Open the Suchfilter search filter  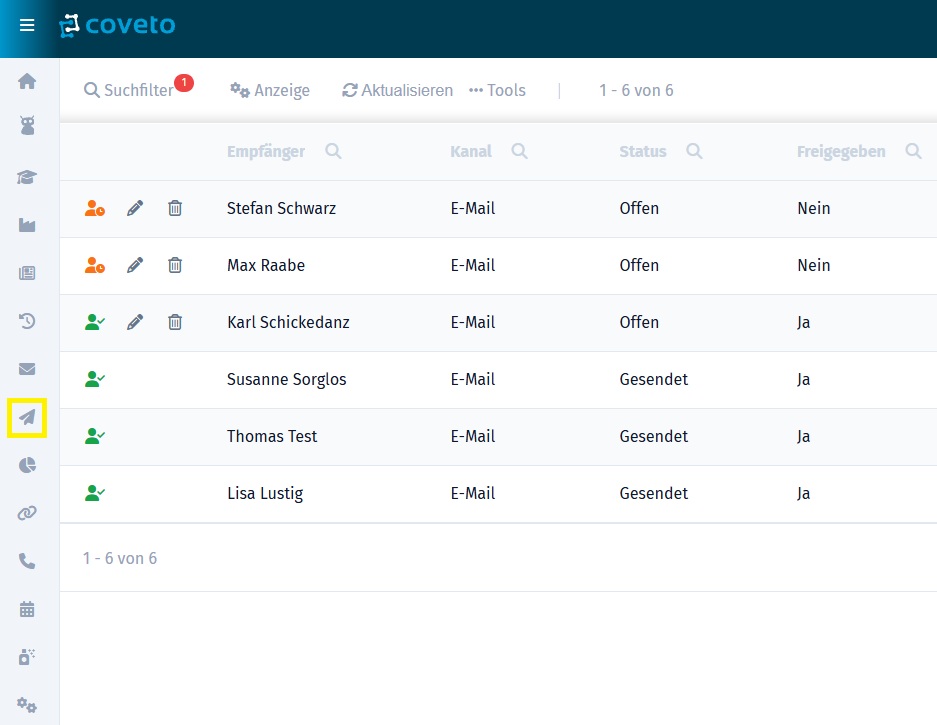(x=128, y=90)
